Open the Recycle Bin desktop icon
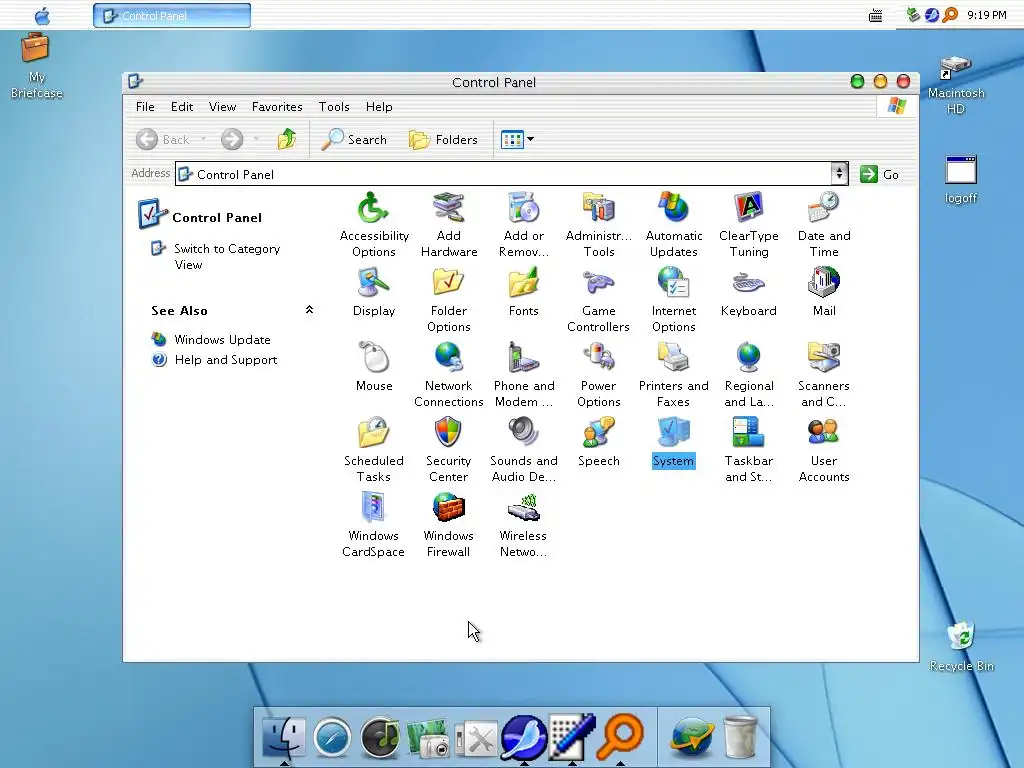Image resolution: width=1024 pixels, height=768 pixels. coord(961,647)
